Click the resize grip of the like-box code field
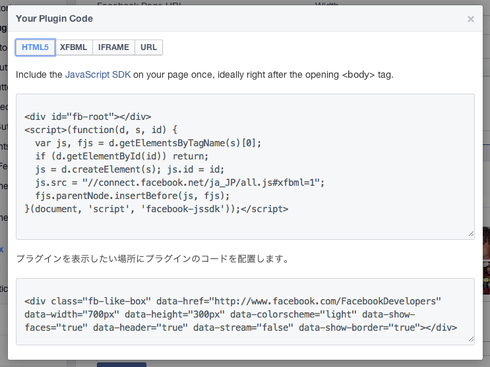This screenshot has height=367, width=490. click(x=471, y=339)
